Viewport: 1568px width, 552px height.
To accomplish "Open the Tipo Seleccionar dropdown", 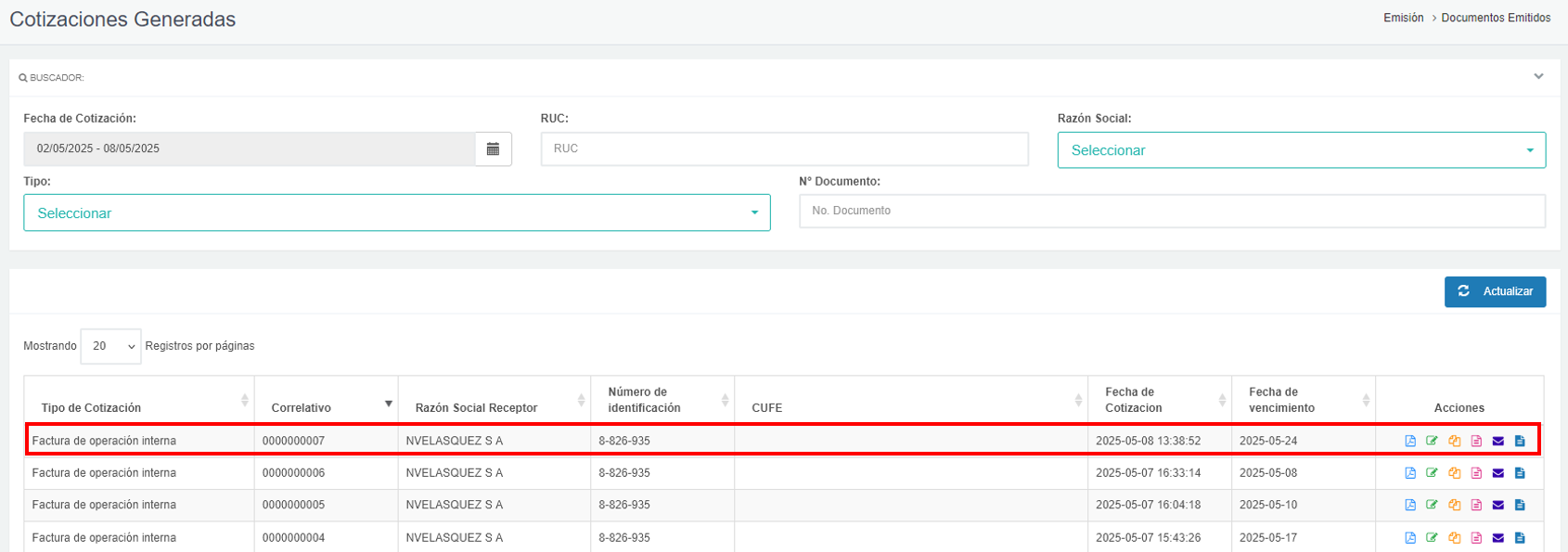I will click(x=396, y=212).
